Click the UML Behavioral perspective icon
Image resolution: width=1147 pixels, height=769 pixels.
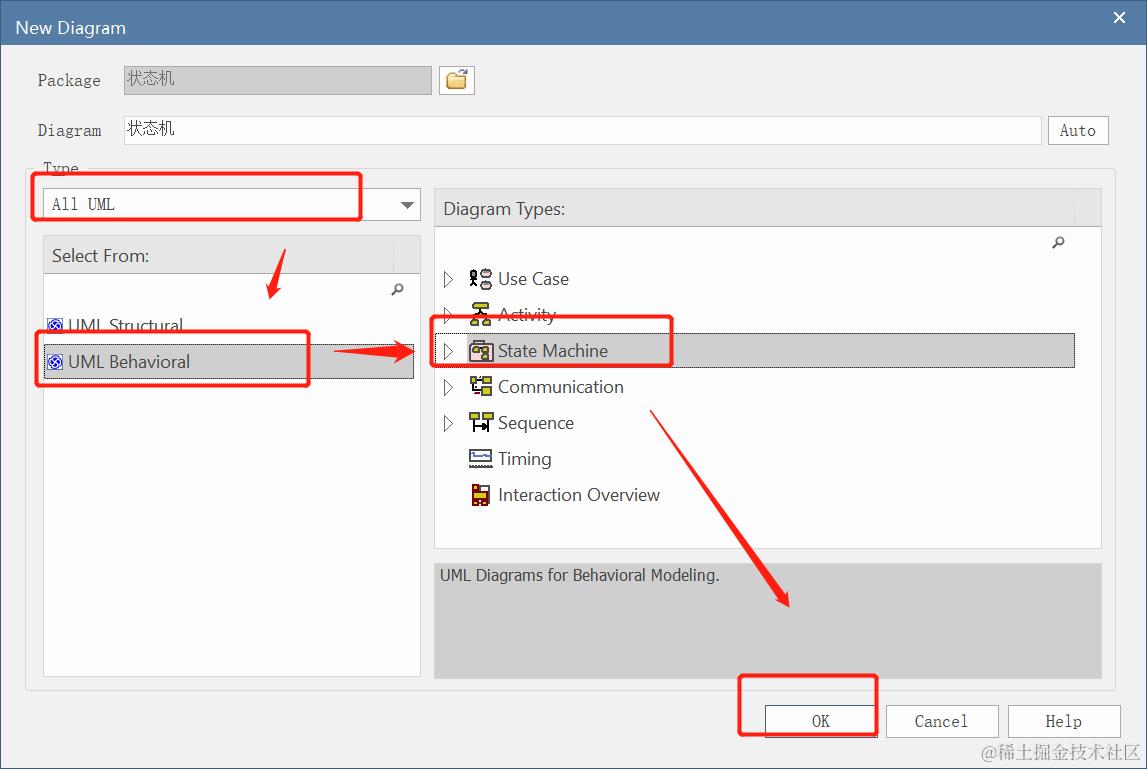point(55,361)
